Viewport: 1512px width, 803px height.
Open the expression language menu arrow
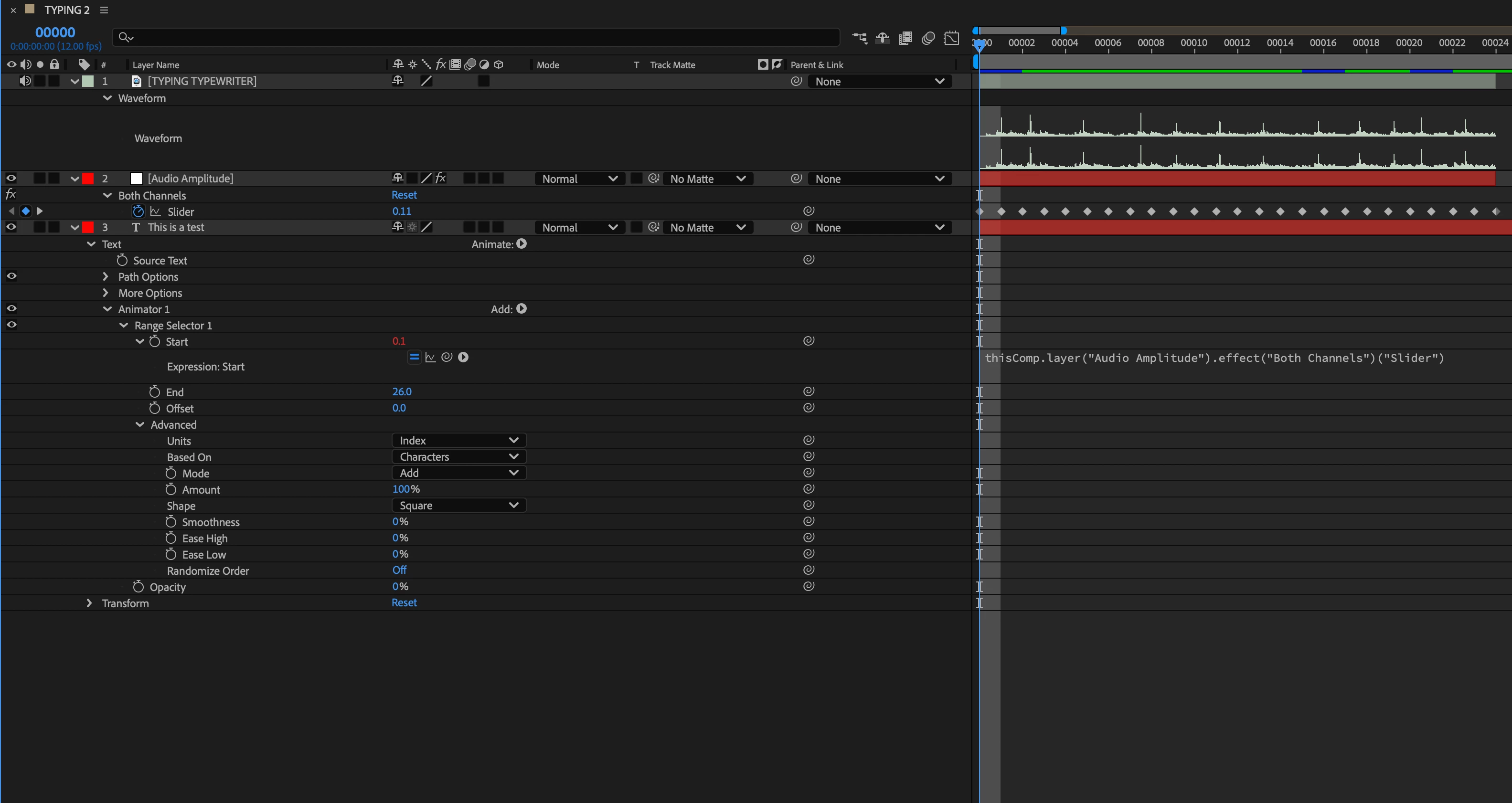coord(463,357)
